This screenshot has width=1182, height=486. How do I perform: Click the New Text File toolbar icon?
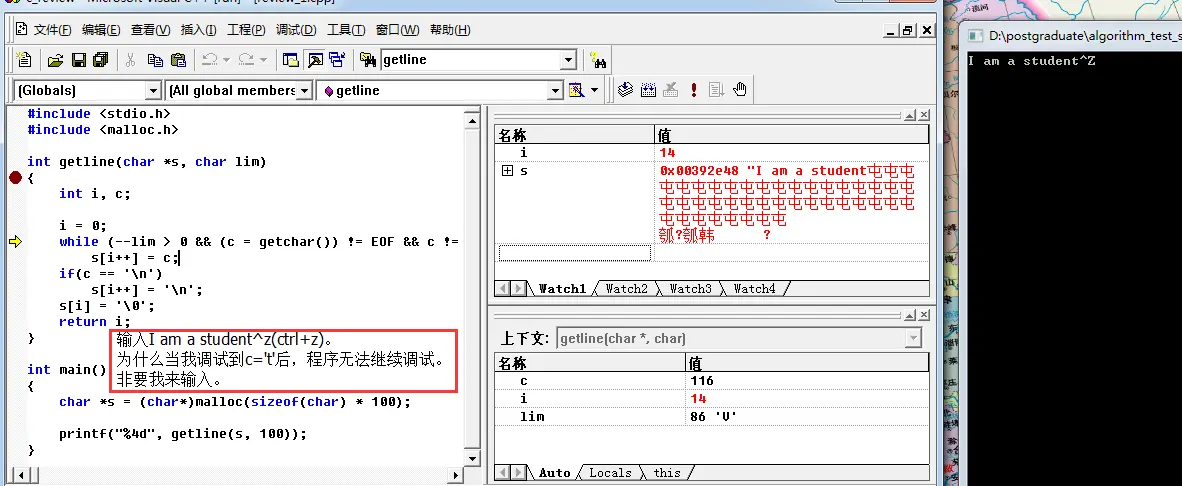pos(24,60)
